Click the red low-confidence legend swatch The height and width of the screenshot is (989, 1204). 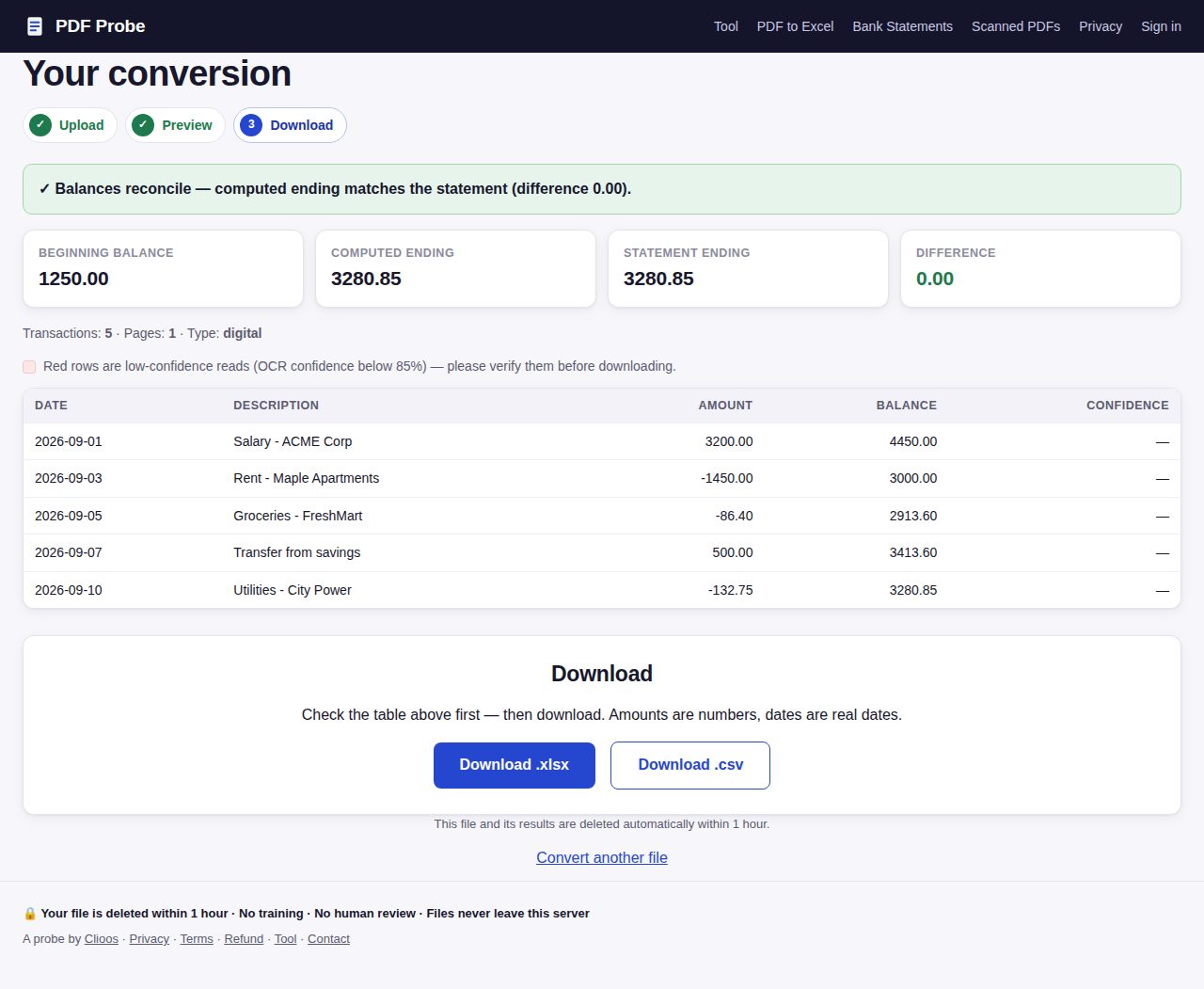29,367
